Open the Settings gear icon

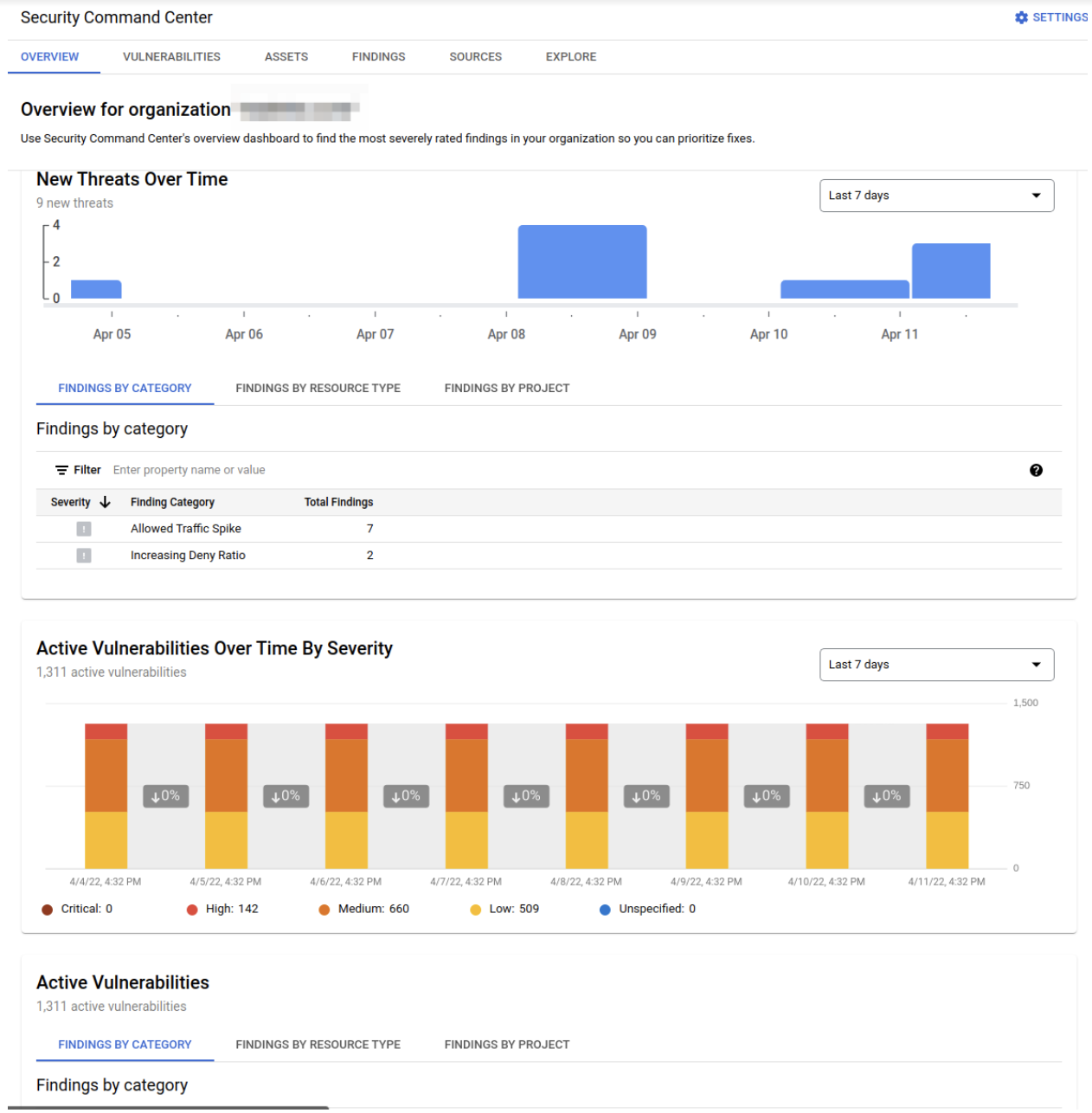point(1021,16)
